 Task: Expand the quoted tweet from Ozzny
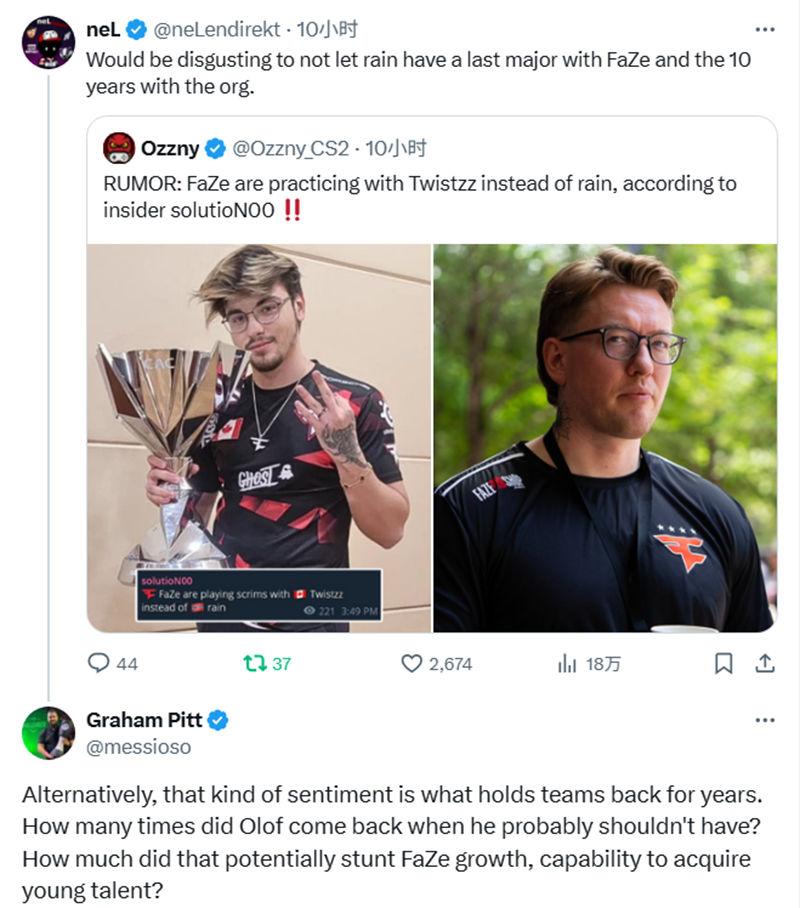(430, 196)
